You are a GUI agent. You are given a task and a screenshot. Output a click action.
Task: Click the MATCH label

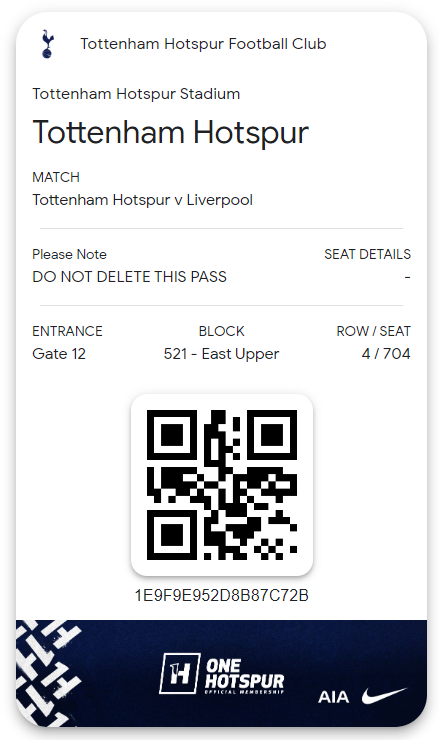(x=56, y=177)
